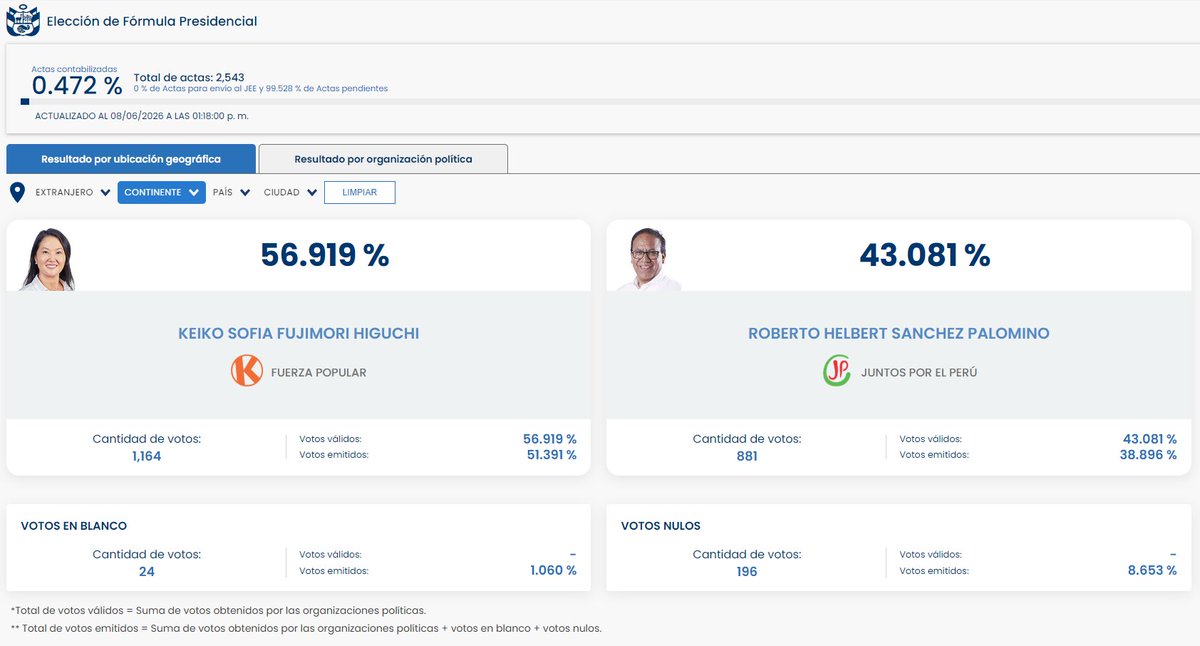The height and width of the screenshot is (646, 1200).
Task: Click the Votos Nulos heading
Action: [x=661, y=526]
